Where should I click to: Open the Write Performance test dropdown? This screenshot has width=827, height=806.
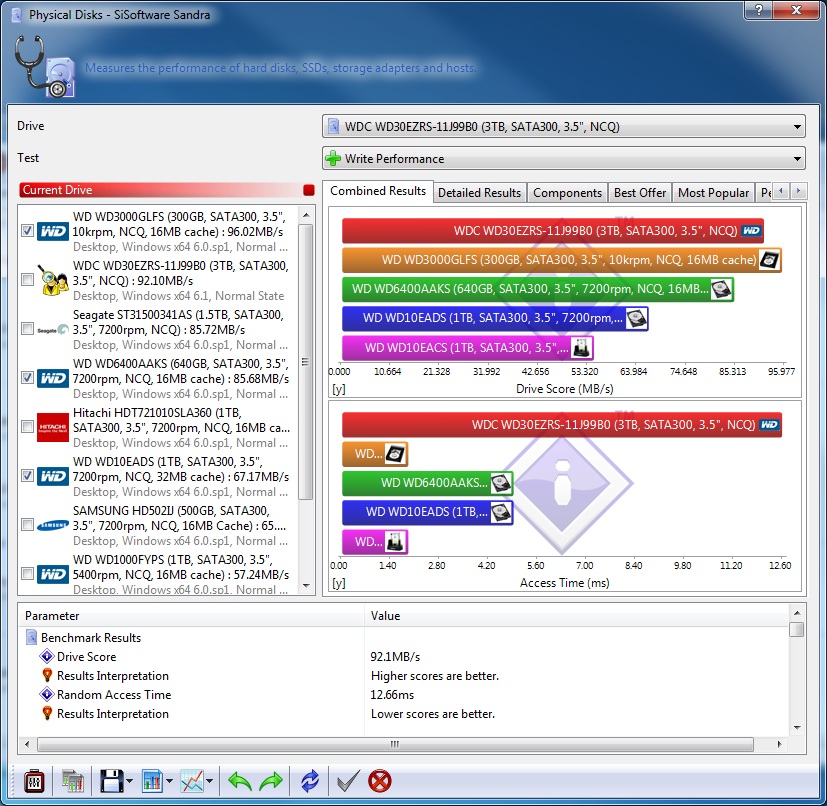(x=564, y=158)
